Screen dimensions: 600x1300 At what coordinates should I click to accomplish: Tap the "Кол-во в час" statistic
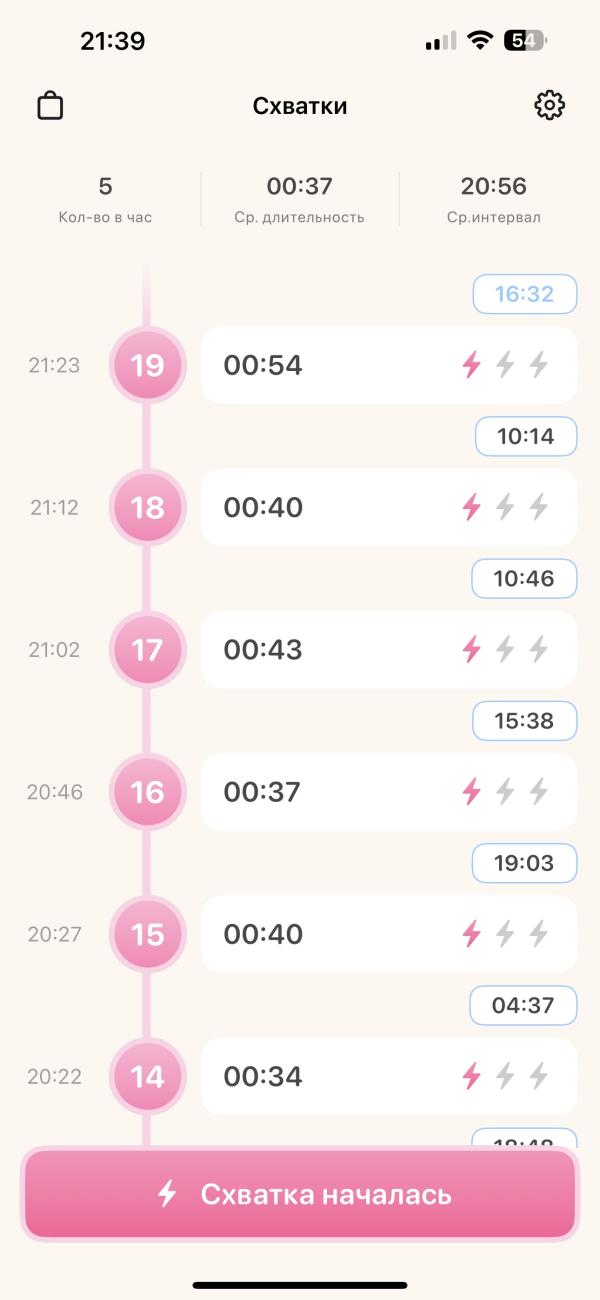[105, 198]
